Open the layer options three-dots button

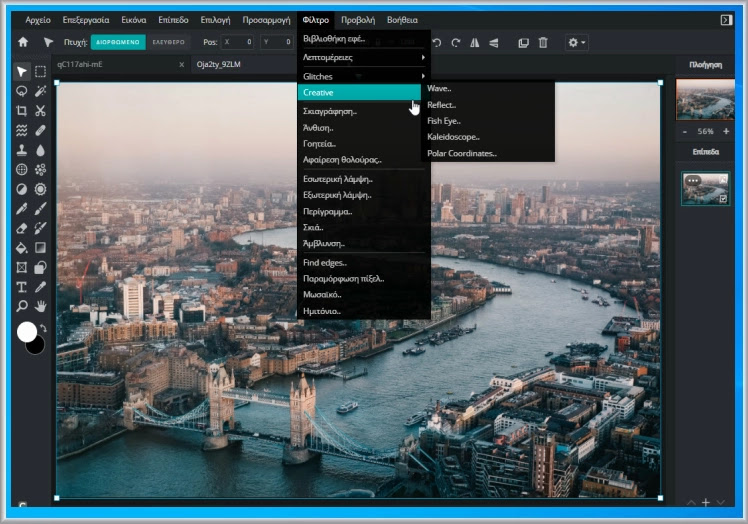(x=693, y=181)
